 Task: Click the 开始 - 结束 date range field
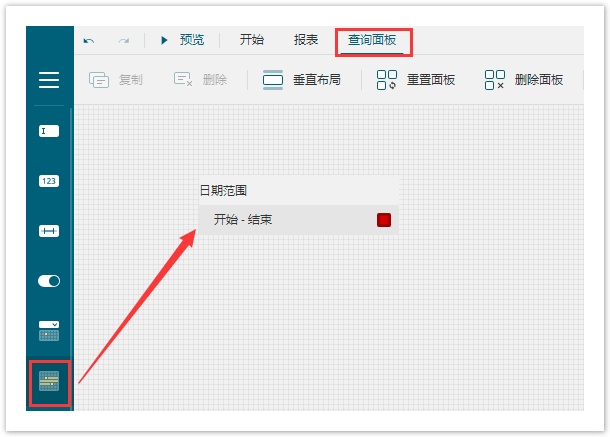[298, 220]
